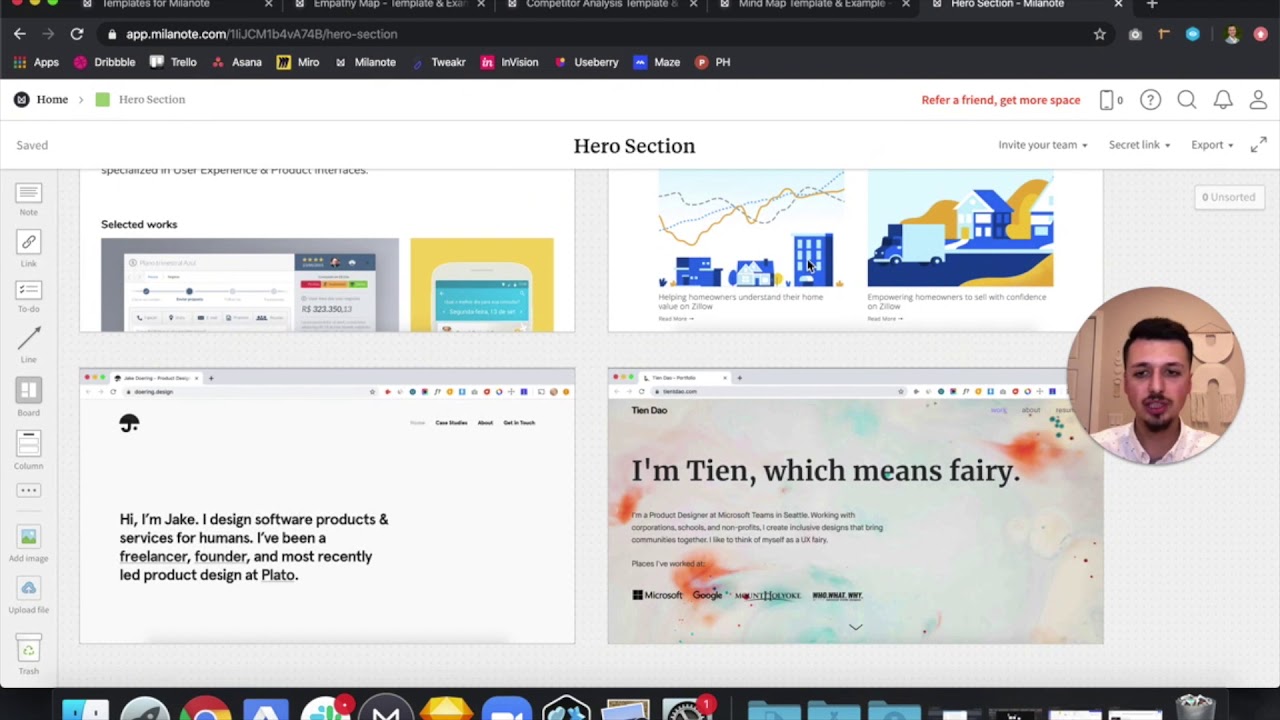
Task: Open the Maze bookmark
Action: [x=656, y=62]
